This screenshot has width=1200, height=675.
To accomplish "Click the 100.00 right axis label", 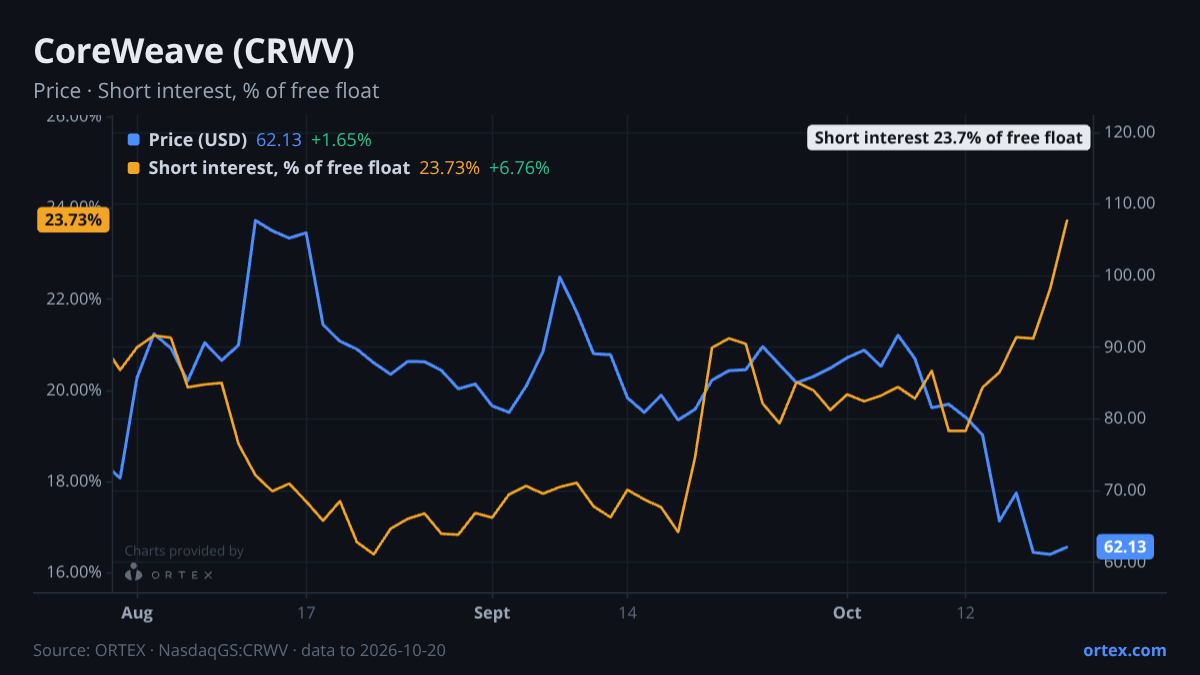I will click(1129, 275).
